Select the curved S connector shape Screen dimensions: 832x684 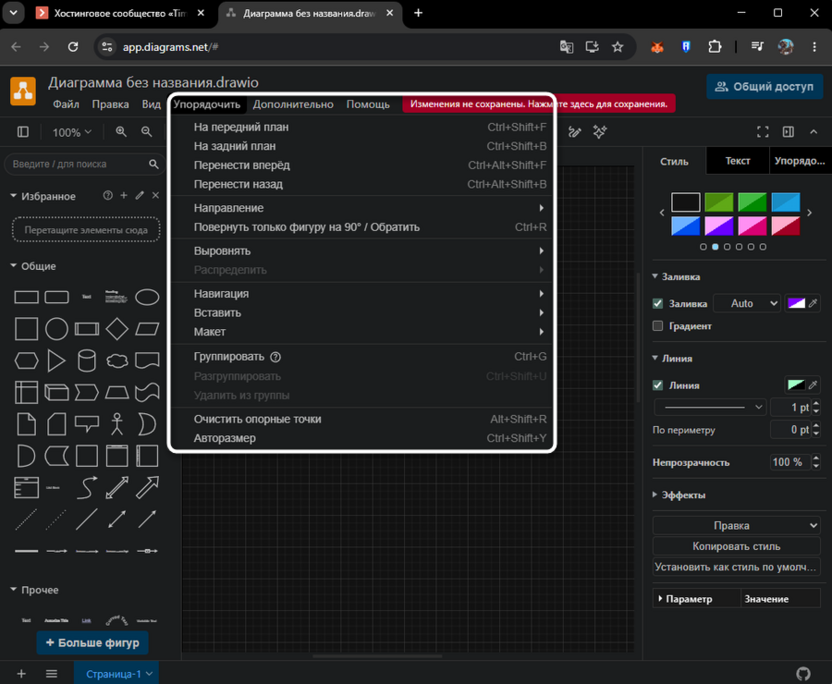[x=86, y=488]
